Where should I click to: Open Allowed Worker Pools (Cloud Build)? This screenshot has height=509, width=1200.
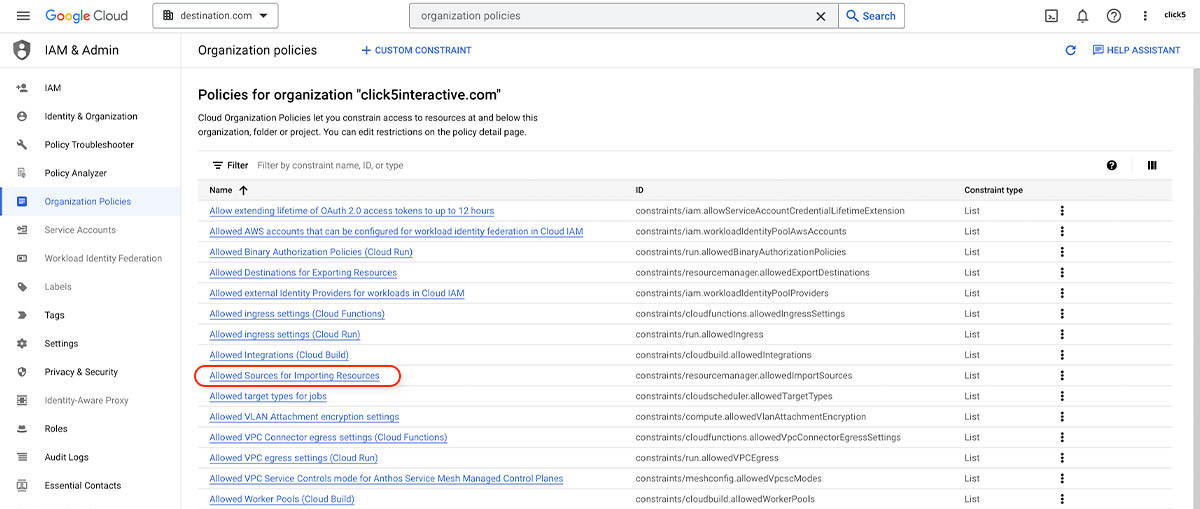point(282,499)
